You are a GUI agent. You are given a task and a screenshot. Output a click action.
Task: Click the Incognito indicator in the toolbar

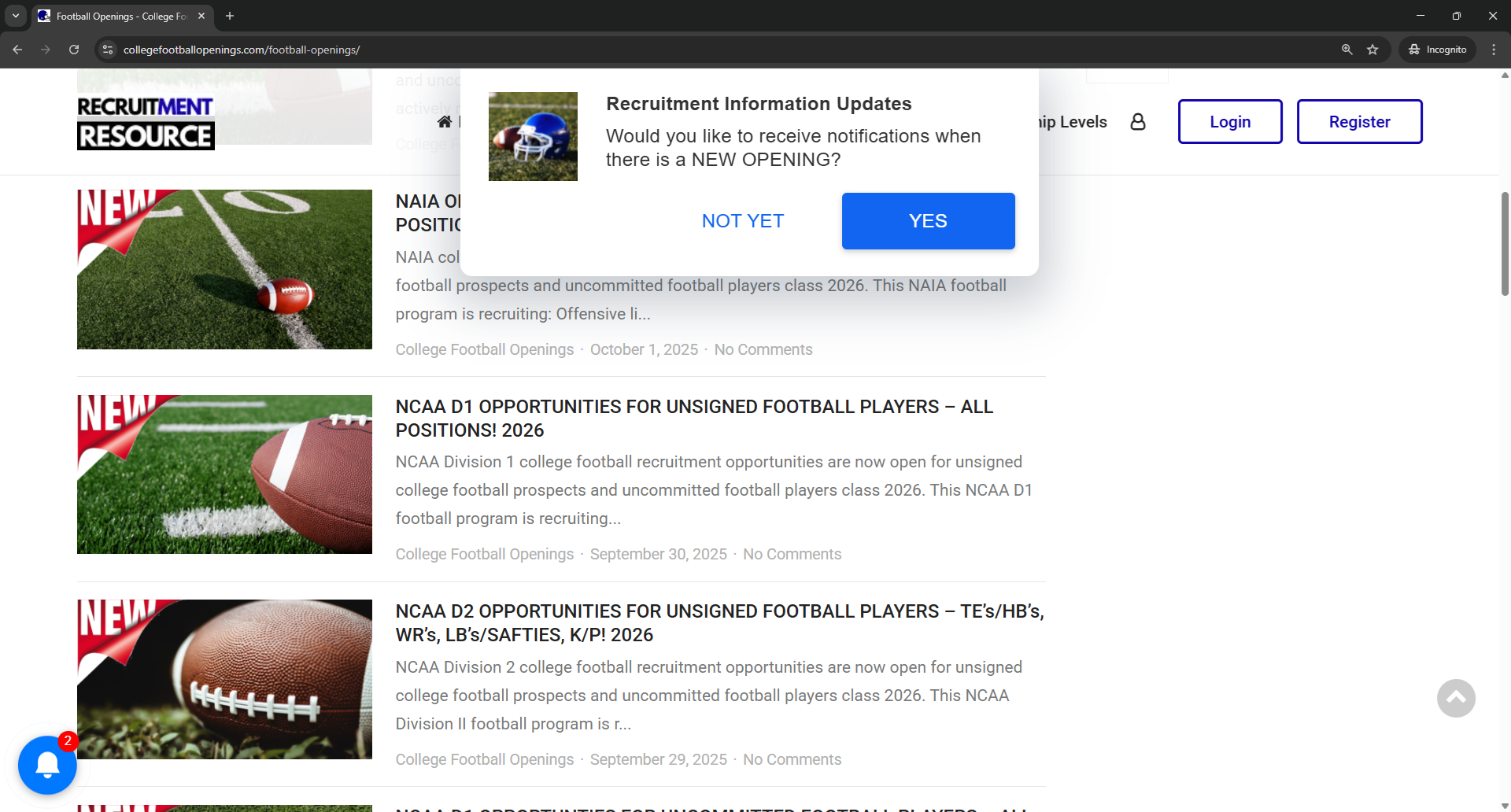tap(1437, 49)
